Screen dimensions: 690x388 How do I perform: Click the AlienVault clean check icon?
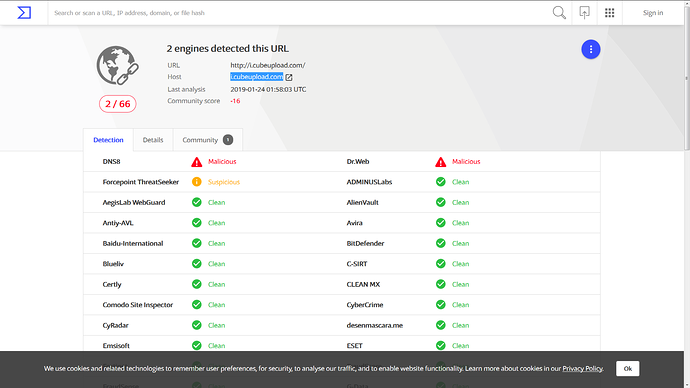point(440,202)
